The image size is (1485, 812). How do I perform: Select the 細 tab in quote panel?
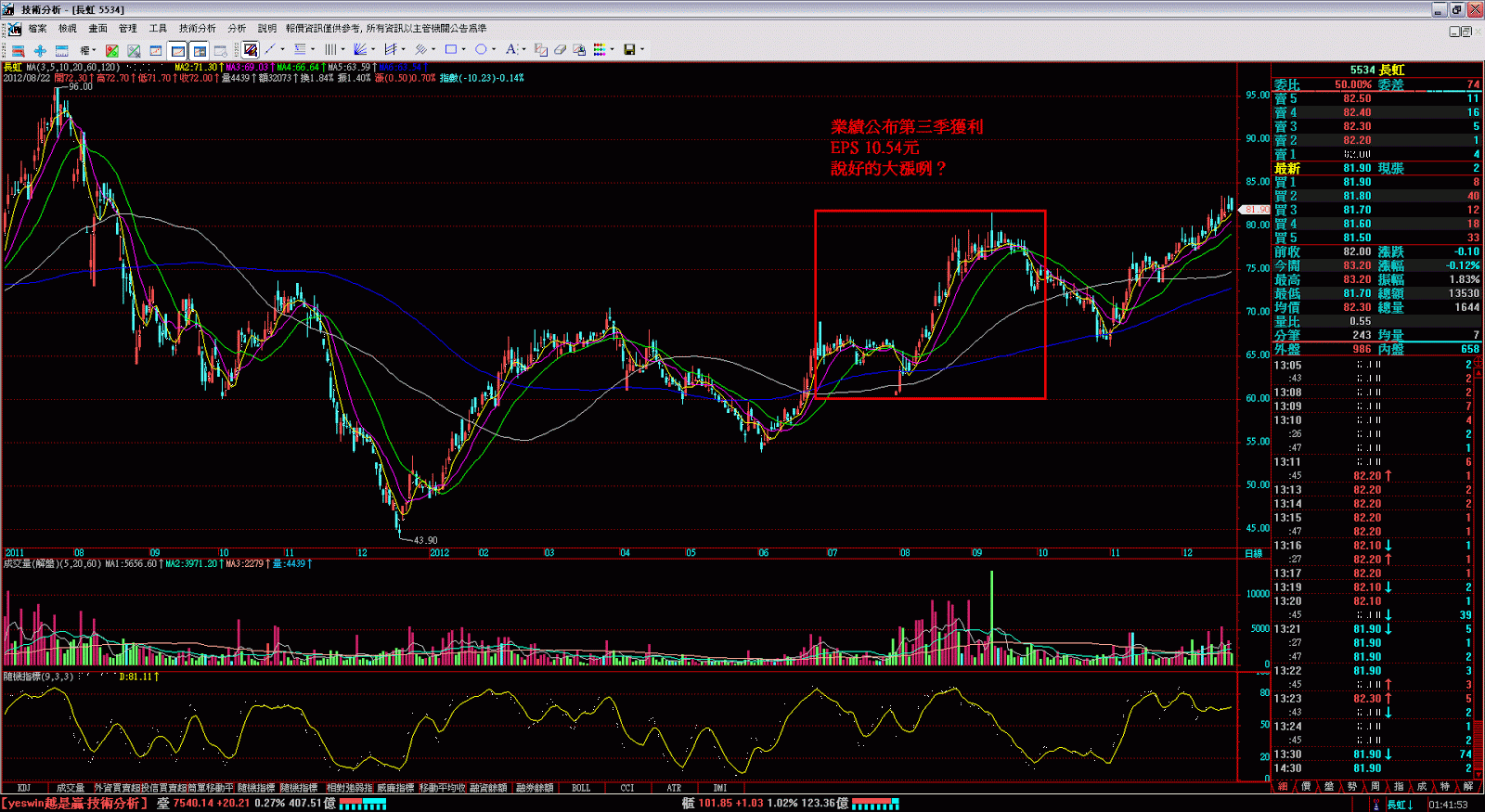1283,787
